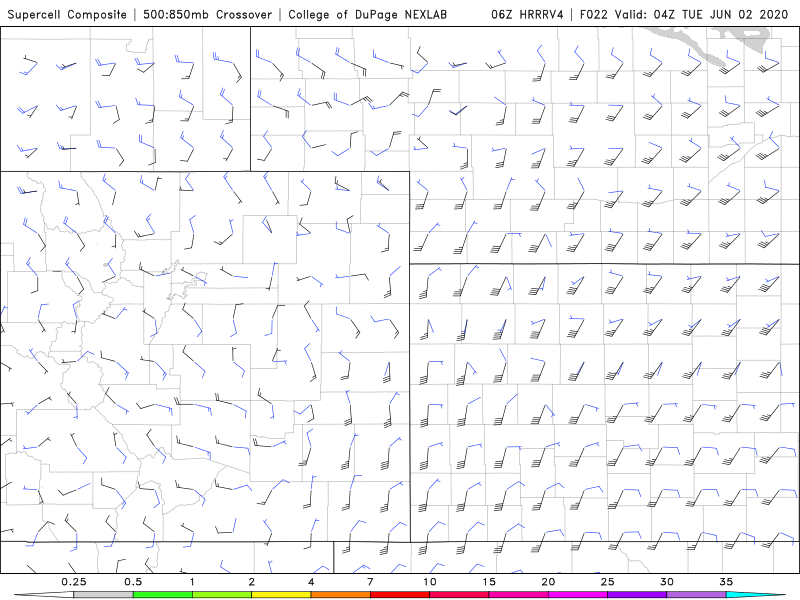This screenshot has height=600, width=800.
Task: Click the legend value 15
Action: [489, 582]
